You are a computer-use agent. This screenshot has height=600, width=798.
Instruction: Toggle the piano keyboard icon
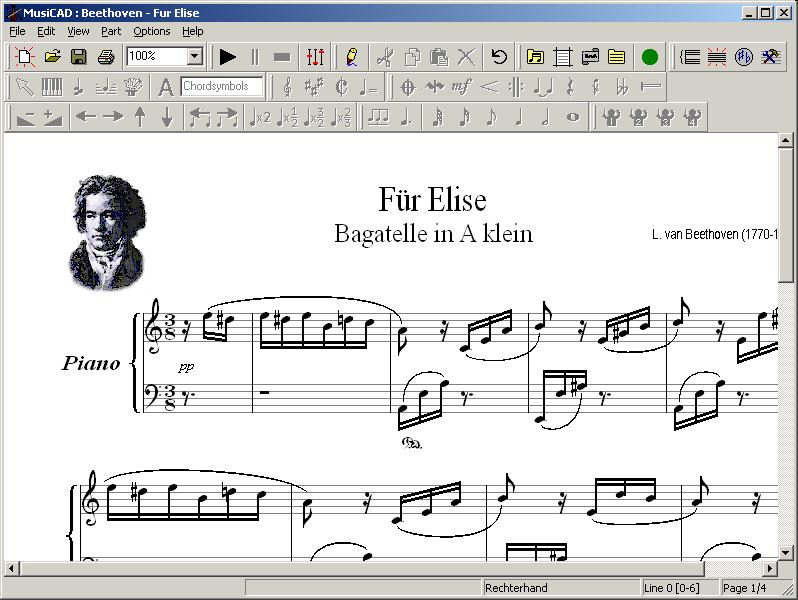pos(51,87)
